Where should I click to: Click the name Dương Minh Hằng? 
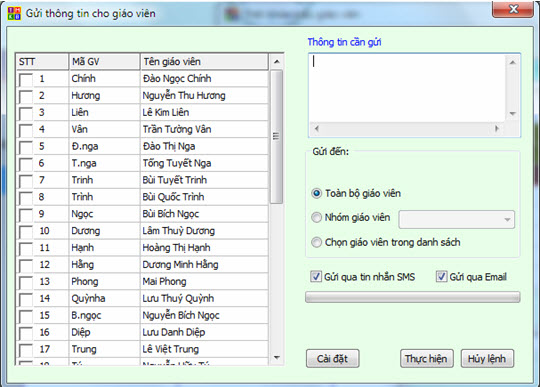180,265
